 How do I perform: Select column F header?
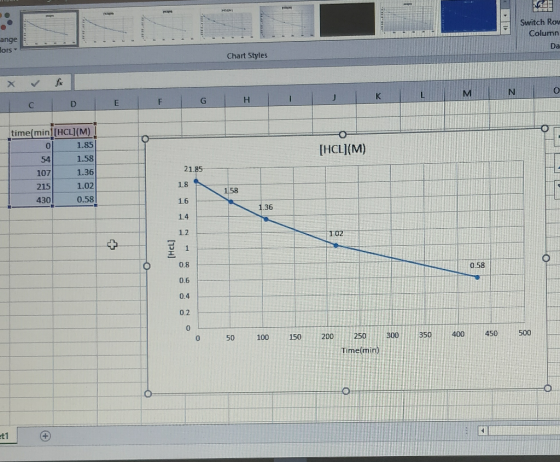pyautogui.click(x=160, y=102)
